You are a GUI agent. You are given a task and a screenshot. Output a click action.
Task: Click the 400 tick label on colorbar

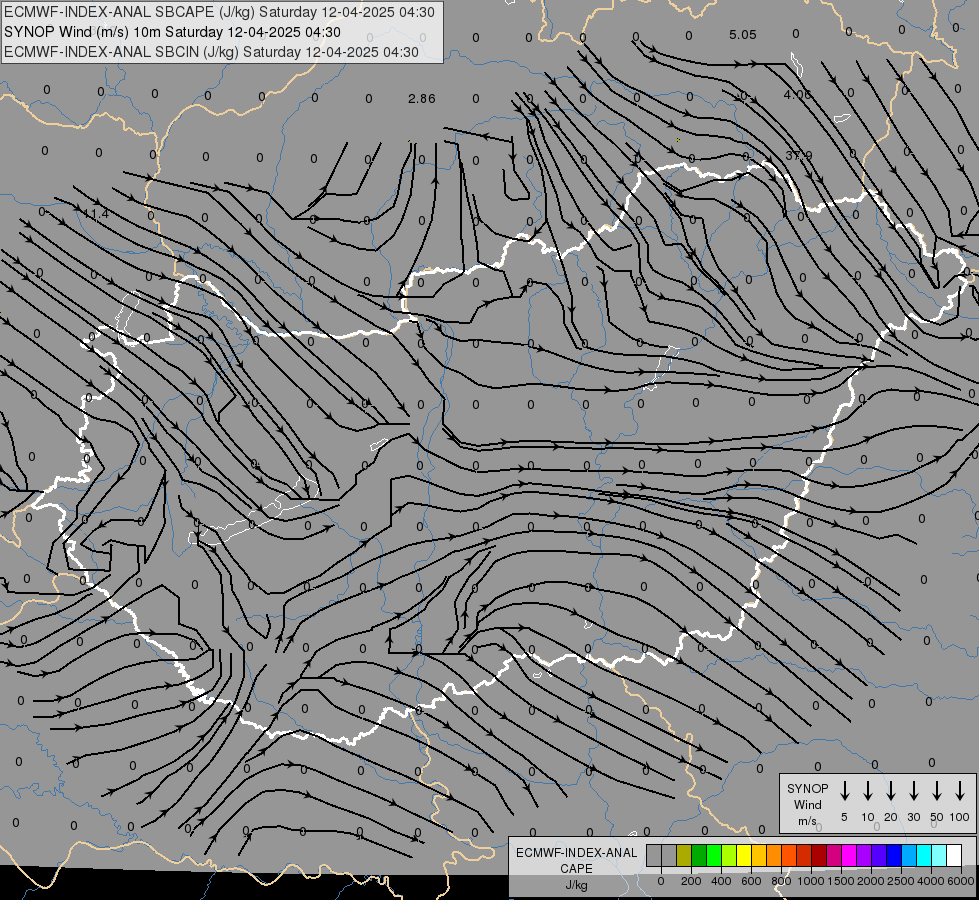(x=721, y=881)
